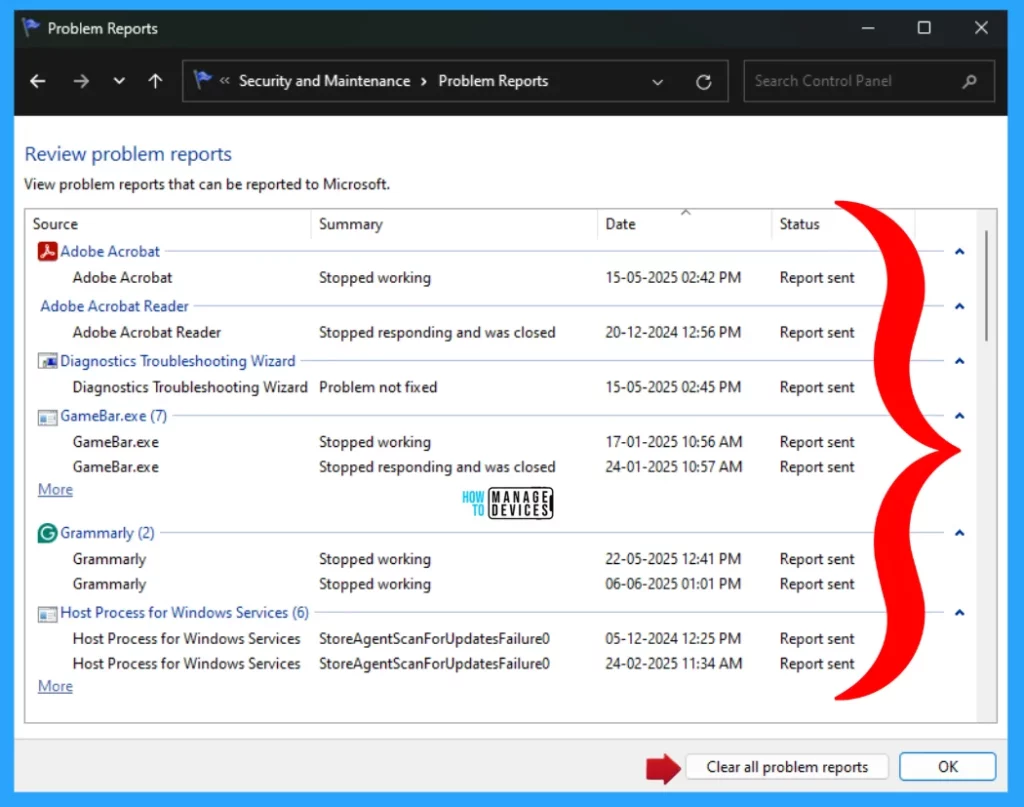
Task: Collapse the Adobe Acrobat Reader group
Action: coord(959,306)
